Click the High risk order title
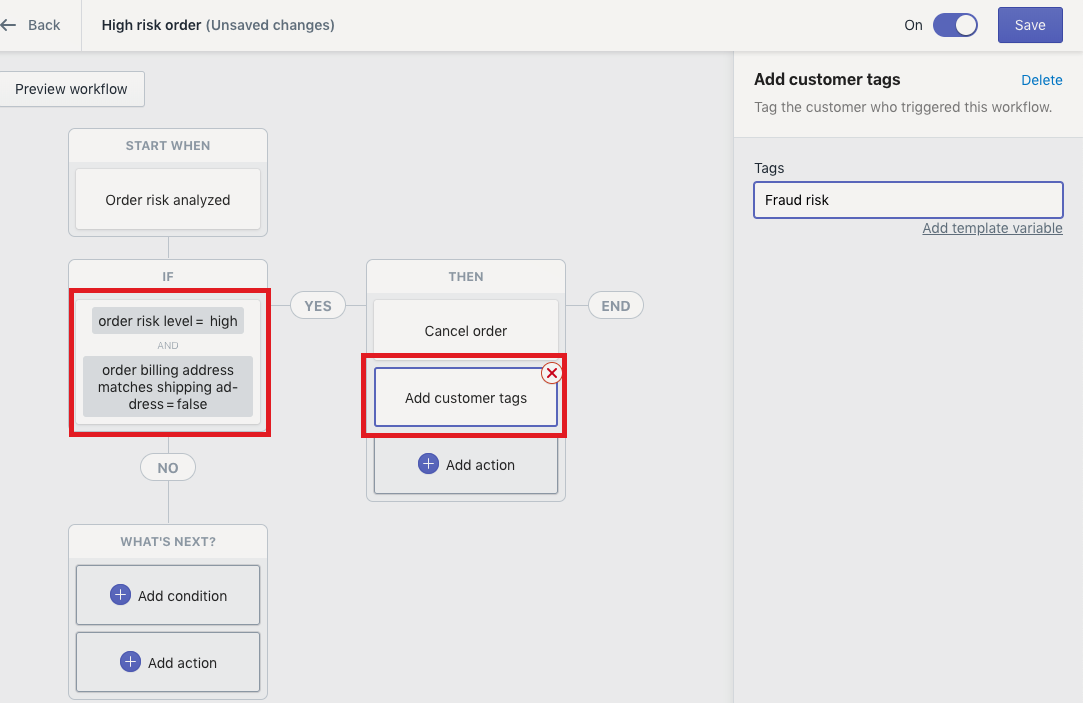1083x703 pixels. pyautogui.click(x=151, y=25)
